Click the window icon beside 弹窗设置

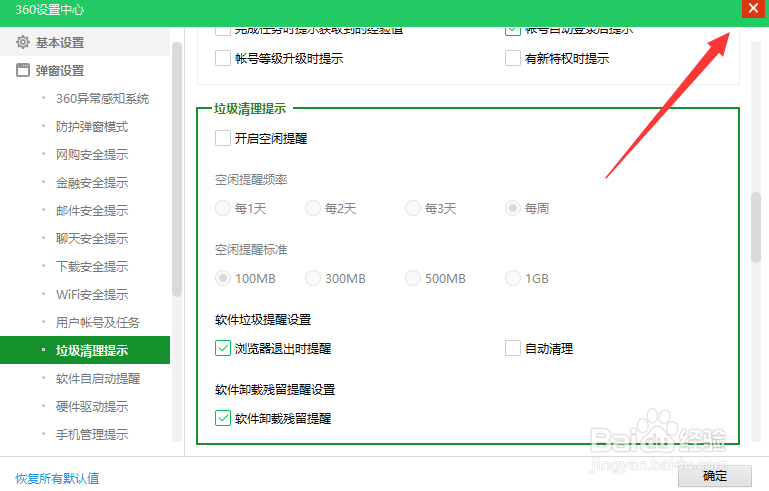pyautogui.click(x=23, y=70)
